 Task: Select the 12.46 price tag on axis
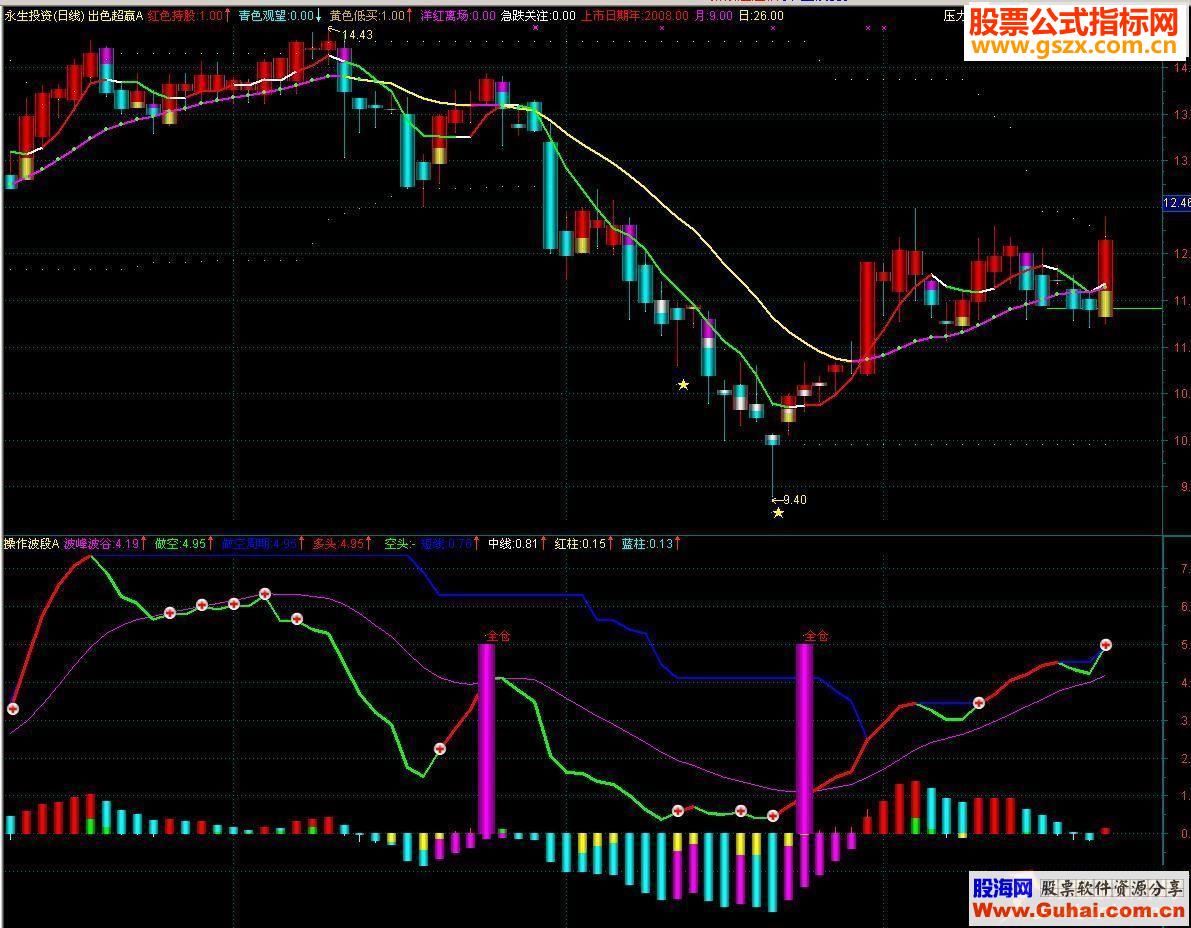click(x=1177, y=203)
